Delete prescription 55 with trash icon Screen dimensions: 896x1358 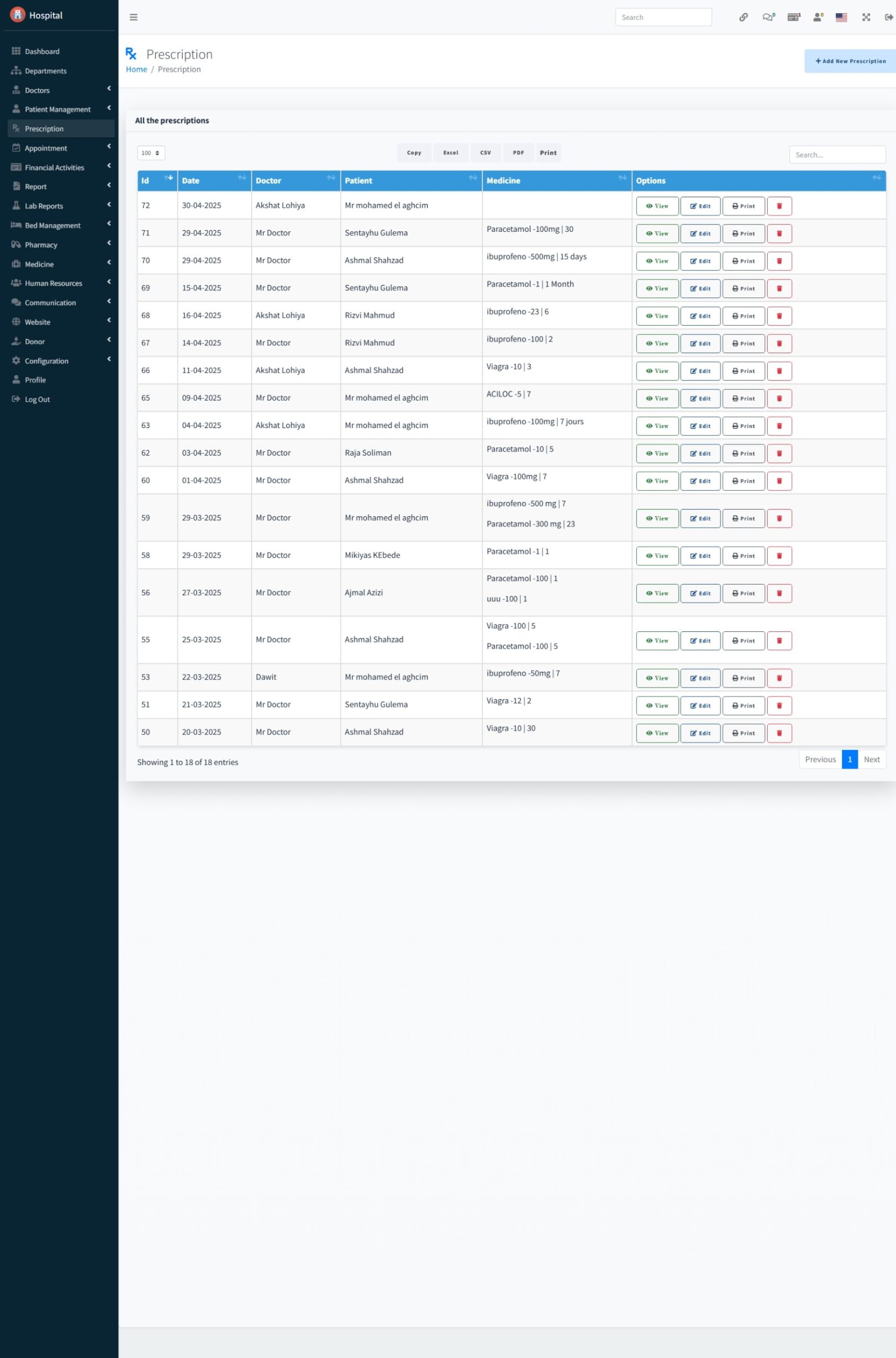[x=779, y=640]
